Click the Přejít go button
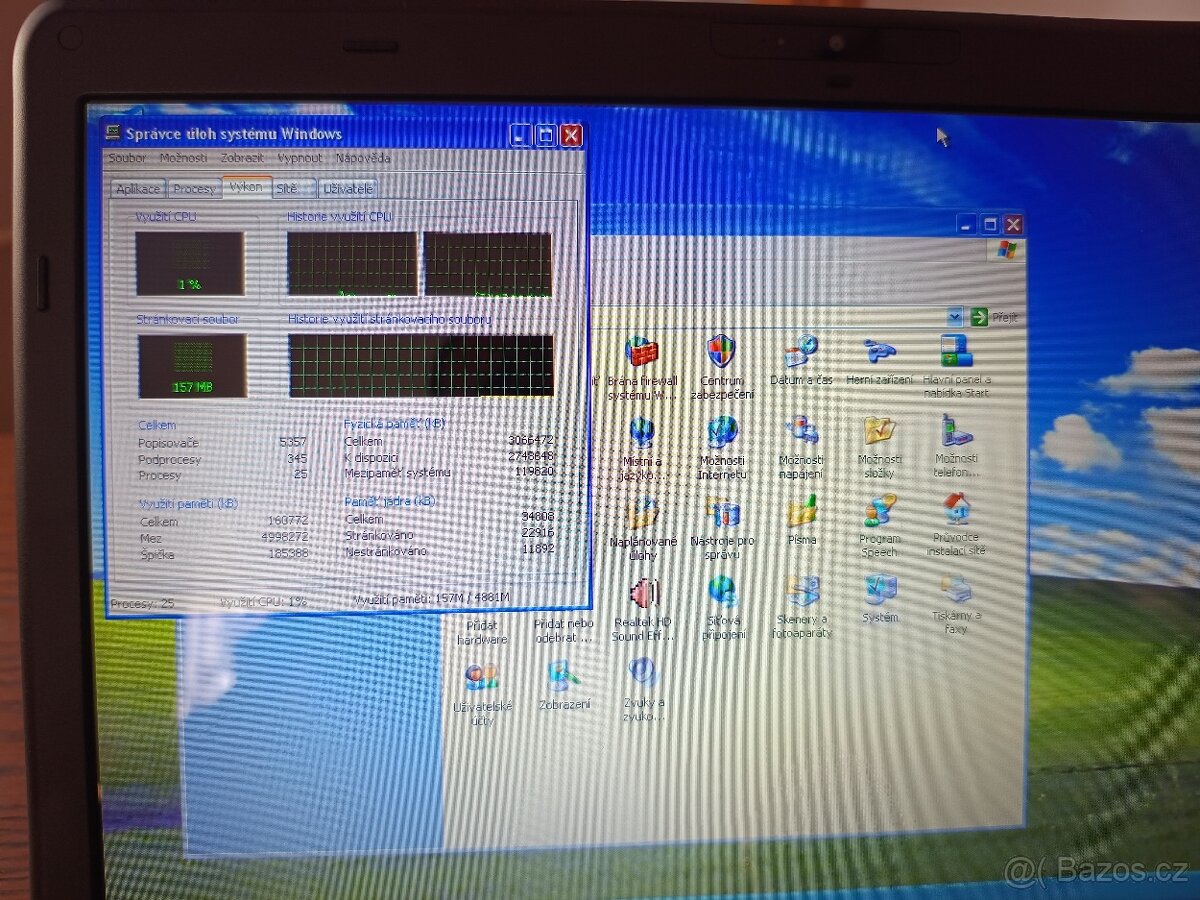The height and width of the screenshot is (900, 1200). [994, 317]
